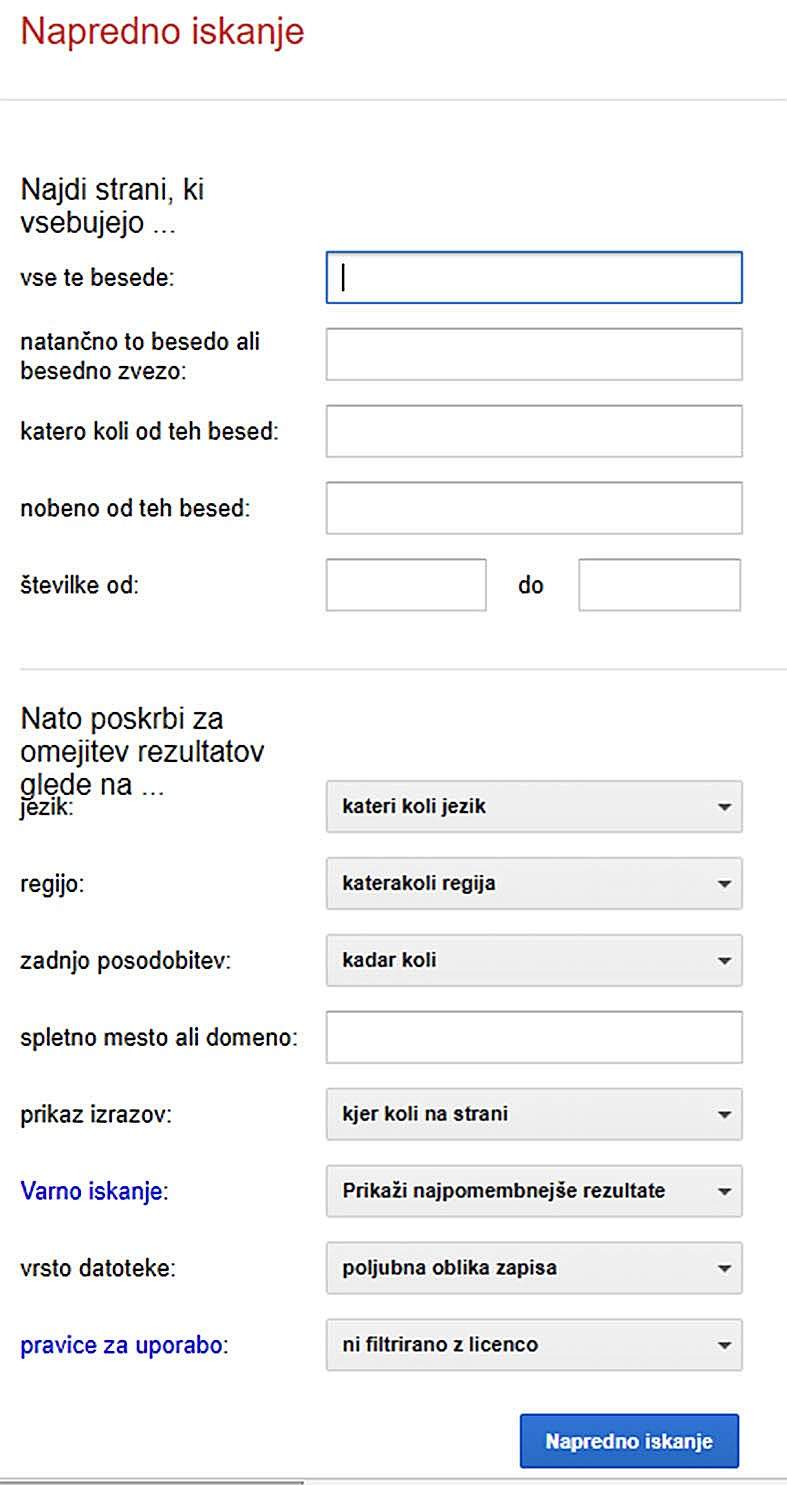
Task: Click the 'katero koli od teh besed' field
Action: (x=534, y=431)
